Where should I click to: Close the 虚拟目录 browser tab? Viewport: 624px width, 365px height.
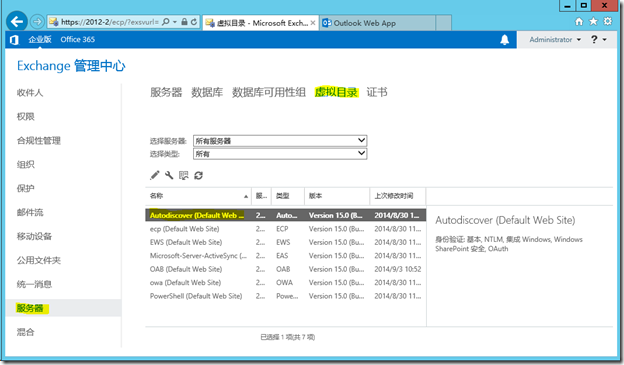pyautogui.click(x=313, y=23)
